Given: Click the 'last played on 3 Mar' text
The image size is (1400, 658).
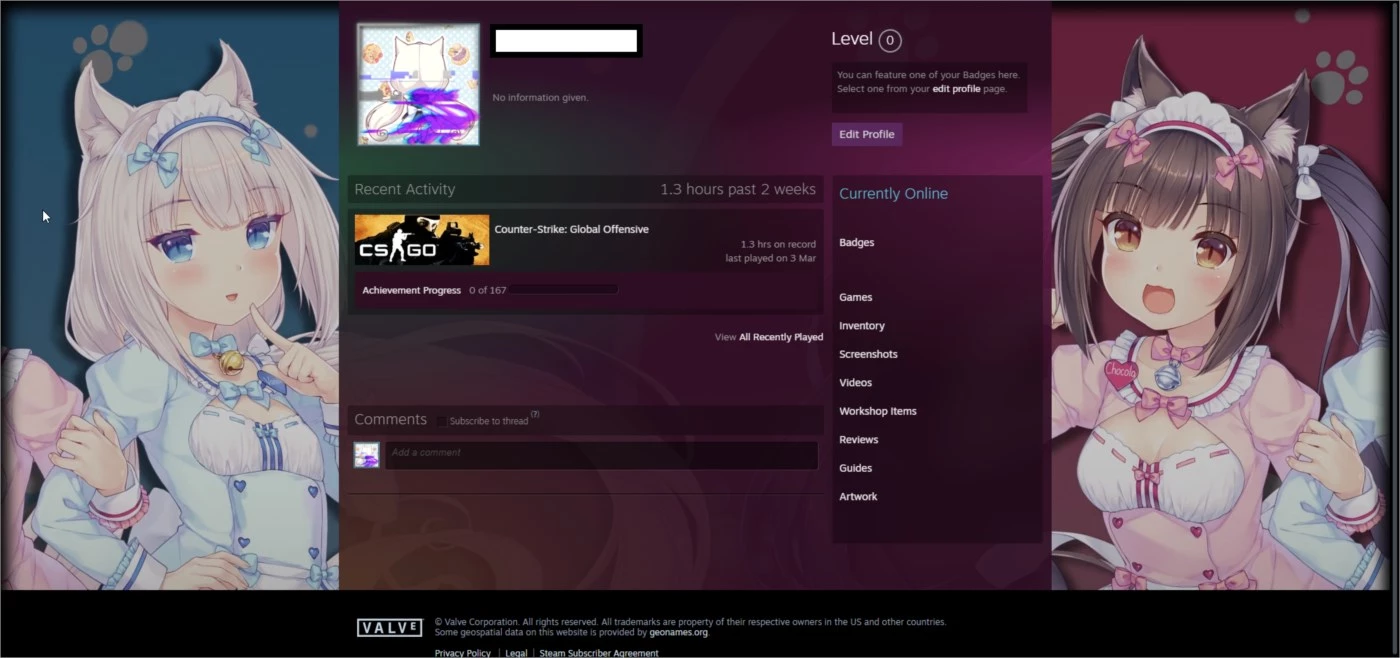Looking at the screenshot, I should (x=771, y=258).
